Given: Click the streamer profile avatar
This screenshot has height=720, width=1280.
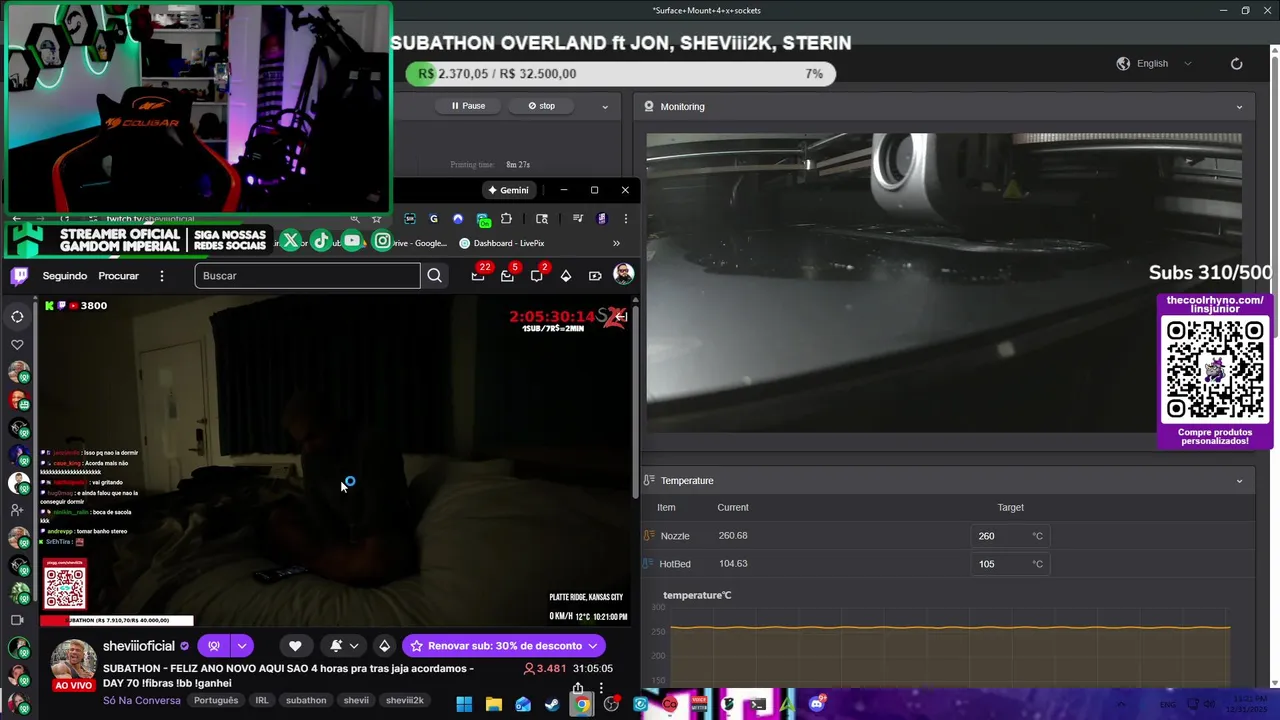Looking at the screenshot, I should coord(74,659).
